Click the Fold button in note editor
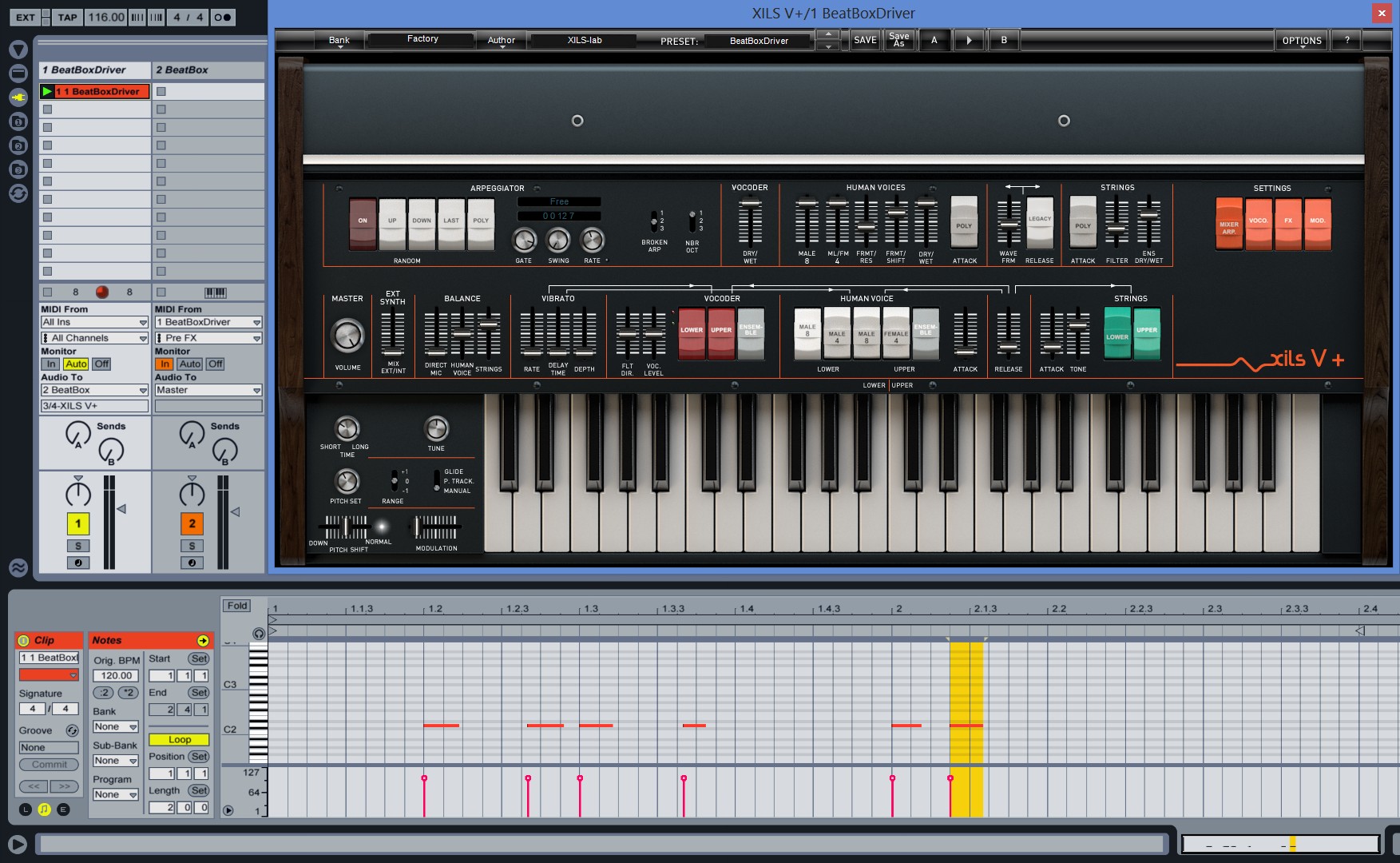Image resolution: width=1400 pixels, height=863 pixels. pyautogui.click(x=237, y=606)
